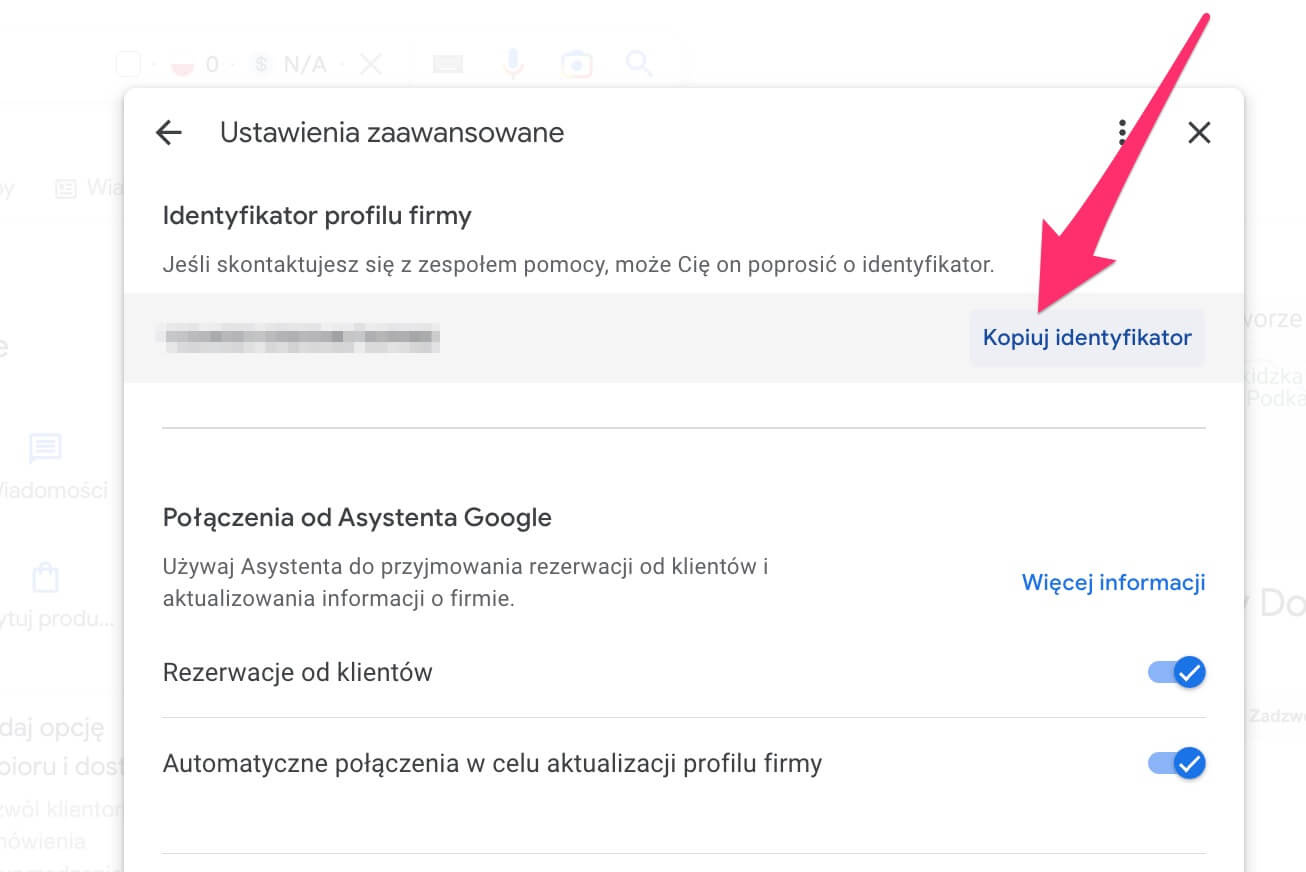Open search by image camera icon
This screenshot has height=872, width=1306.
coord(576,65)
